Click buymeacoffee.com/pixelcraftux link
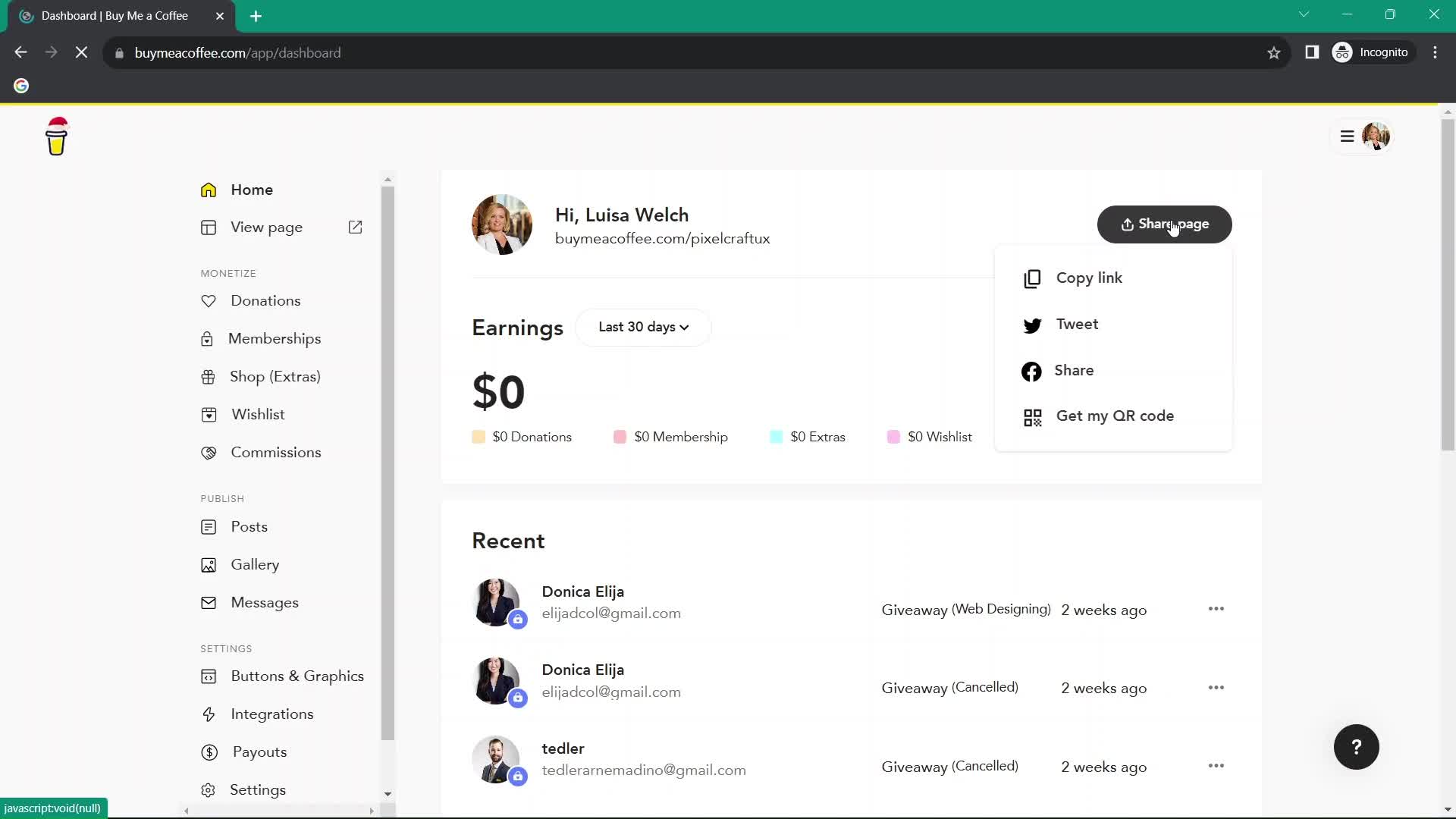Screen dimensions: 1456x819 tap(662, 239)
